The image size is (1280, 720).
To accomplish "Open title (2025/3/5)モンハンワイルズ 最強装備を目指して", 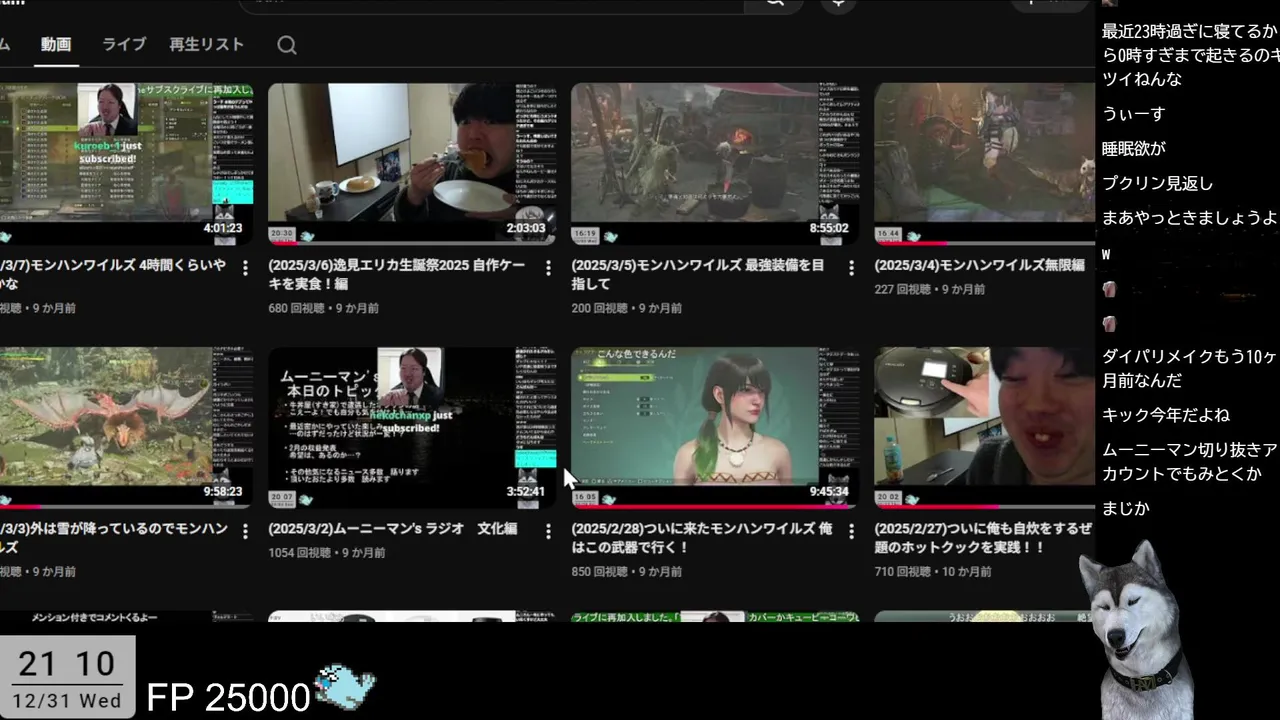I will coord(698,274).
